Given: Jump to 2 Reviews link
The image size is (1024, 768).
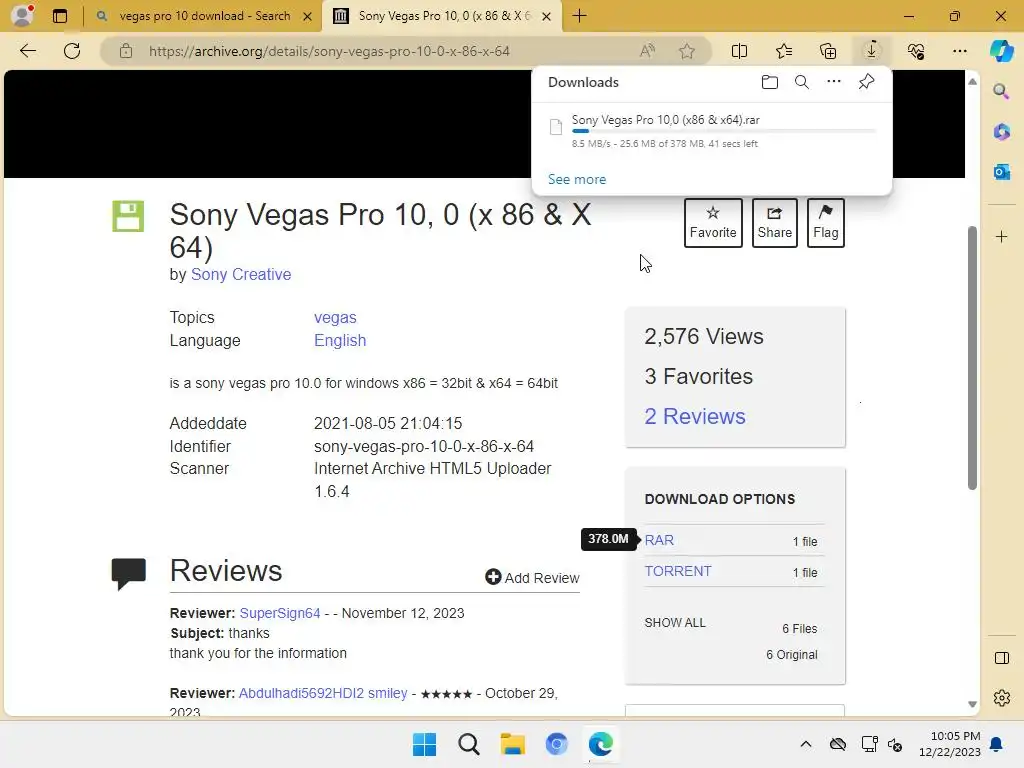Looking at the screenshot, I should [695, 416].
